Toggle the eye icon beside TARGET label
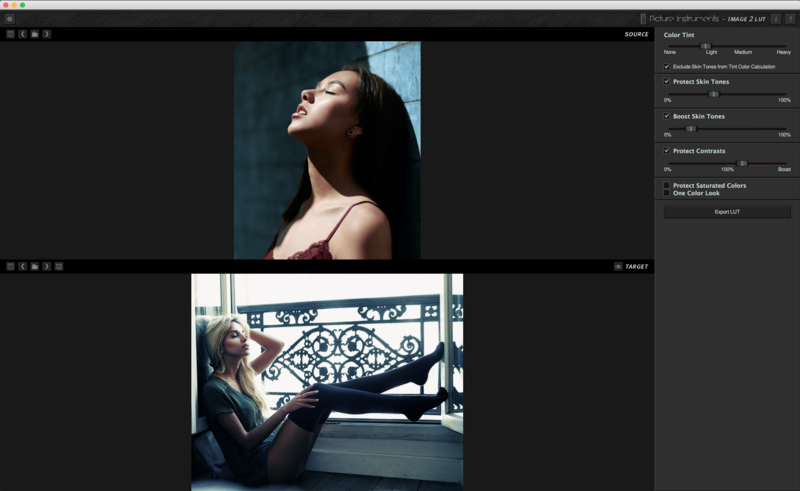This screenshot has width=800, height=491. point(618,266)
